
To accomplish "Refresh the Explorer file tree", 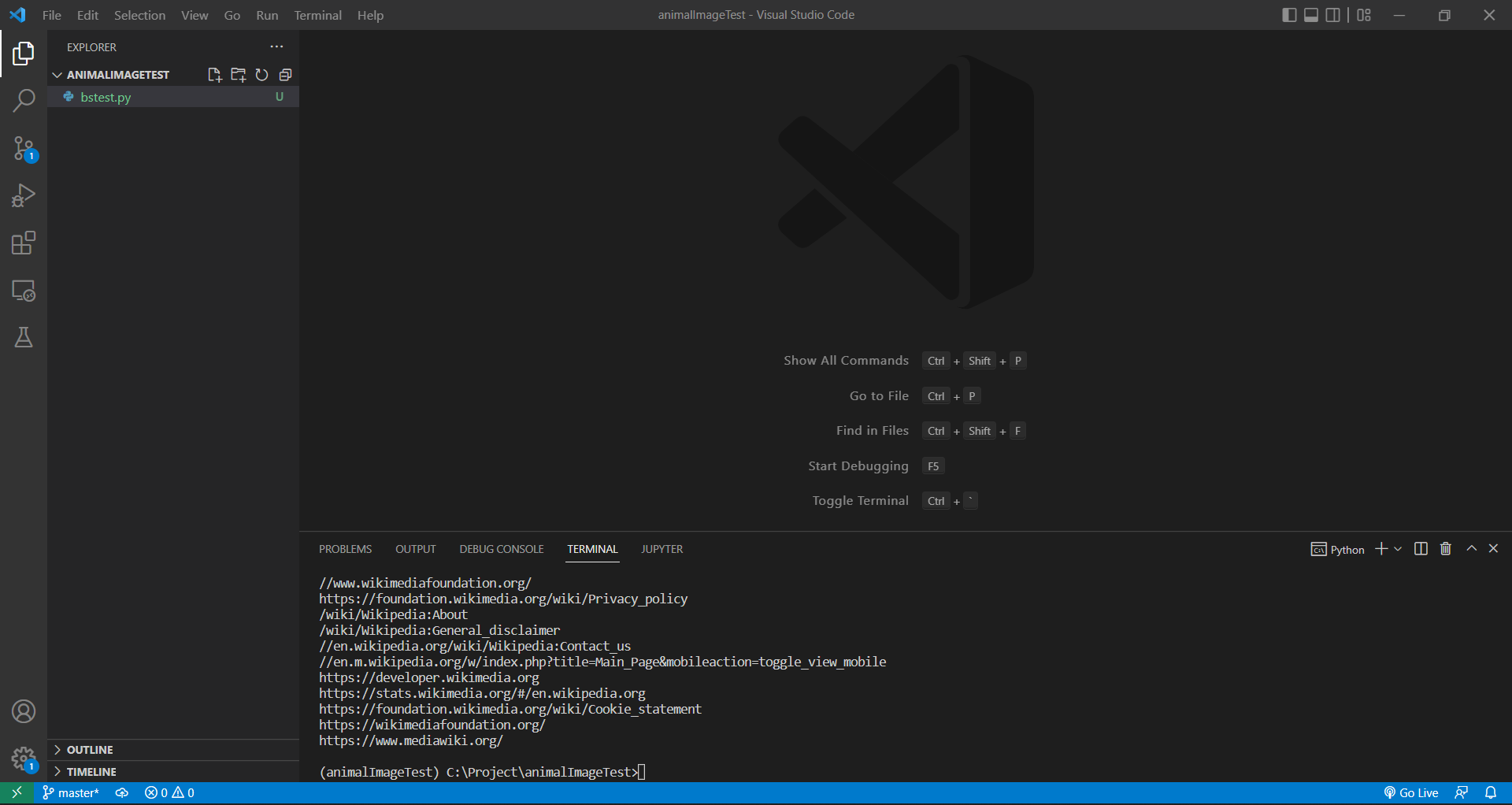I will click(x=261, y=75).
